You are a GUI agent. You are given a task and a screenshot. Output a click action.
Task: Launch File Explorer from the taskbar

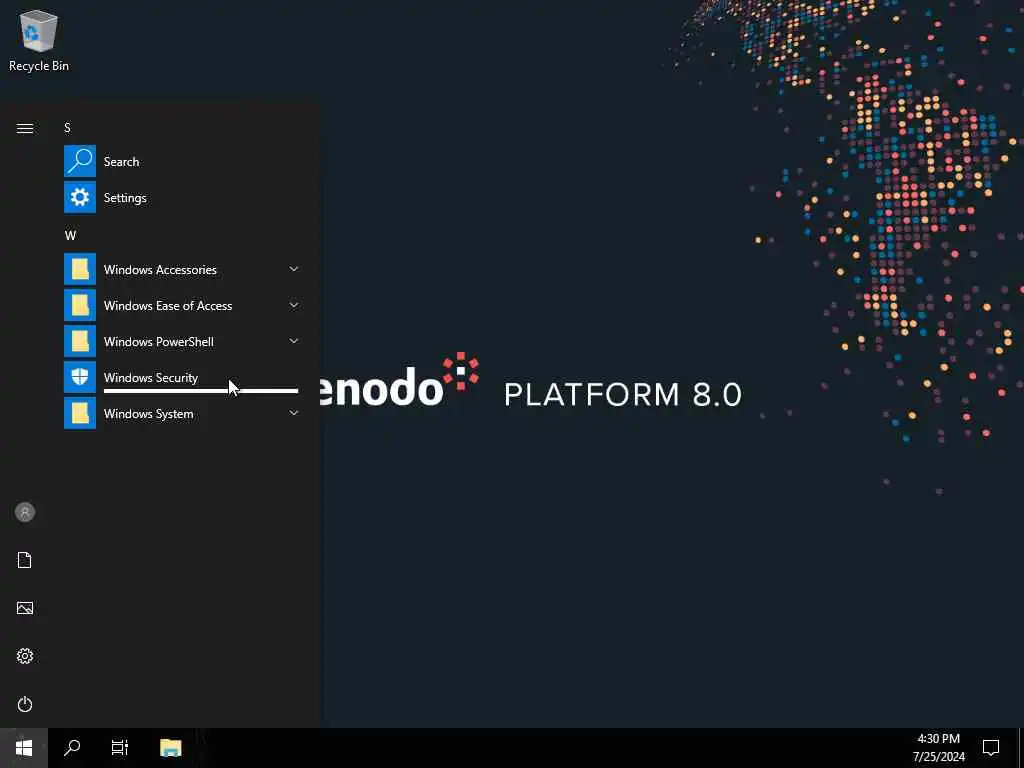170,748
